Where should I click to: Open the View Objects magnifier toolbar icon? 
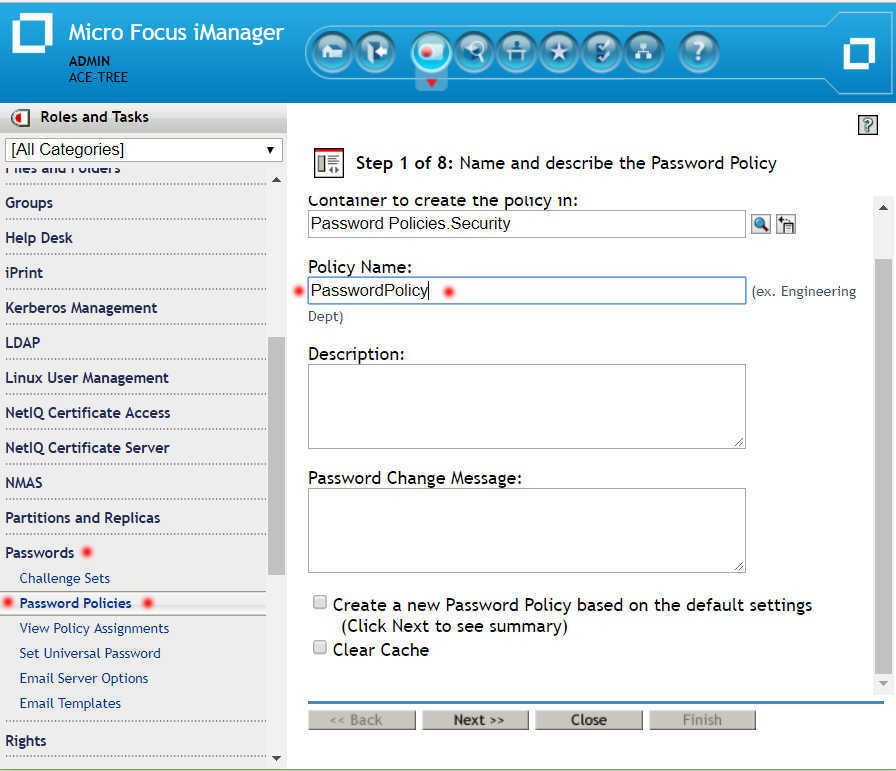click(474, 53)
